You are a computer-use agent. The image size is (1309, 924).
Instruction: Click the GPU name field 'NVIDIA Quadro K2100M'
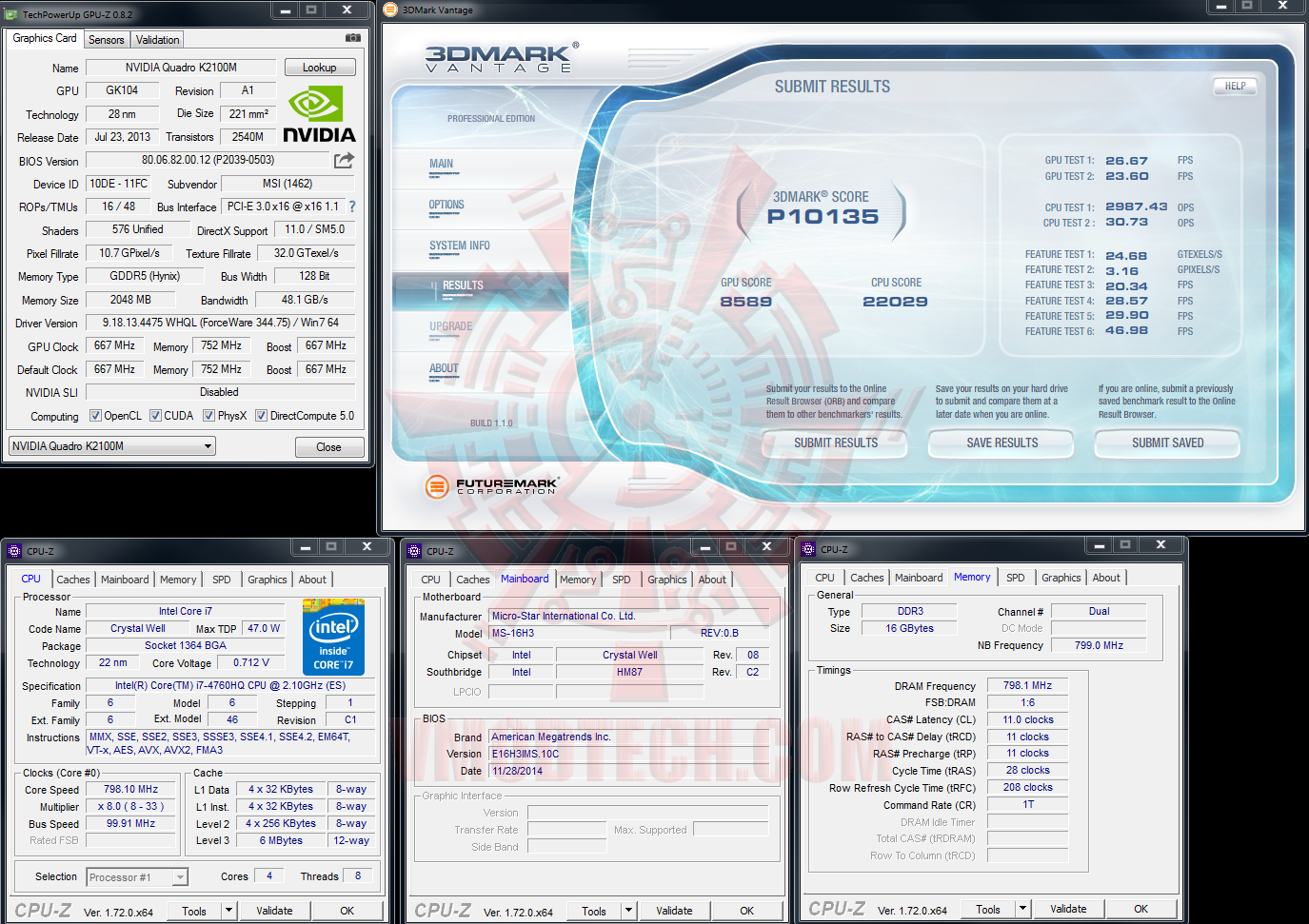pos(181,68)
